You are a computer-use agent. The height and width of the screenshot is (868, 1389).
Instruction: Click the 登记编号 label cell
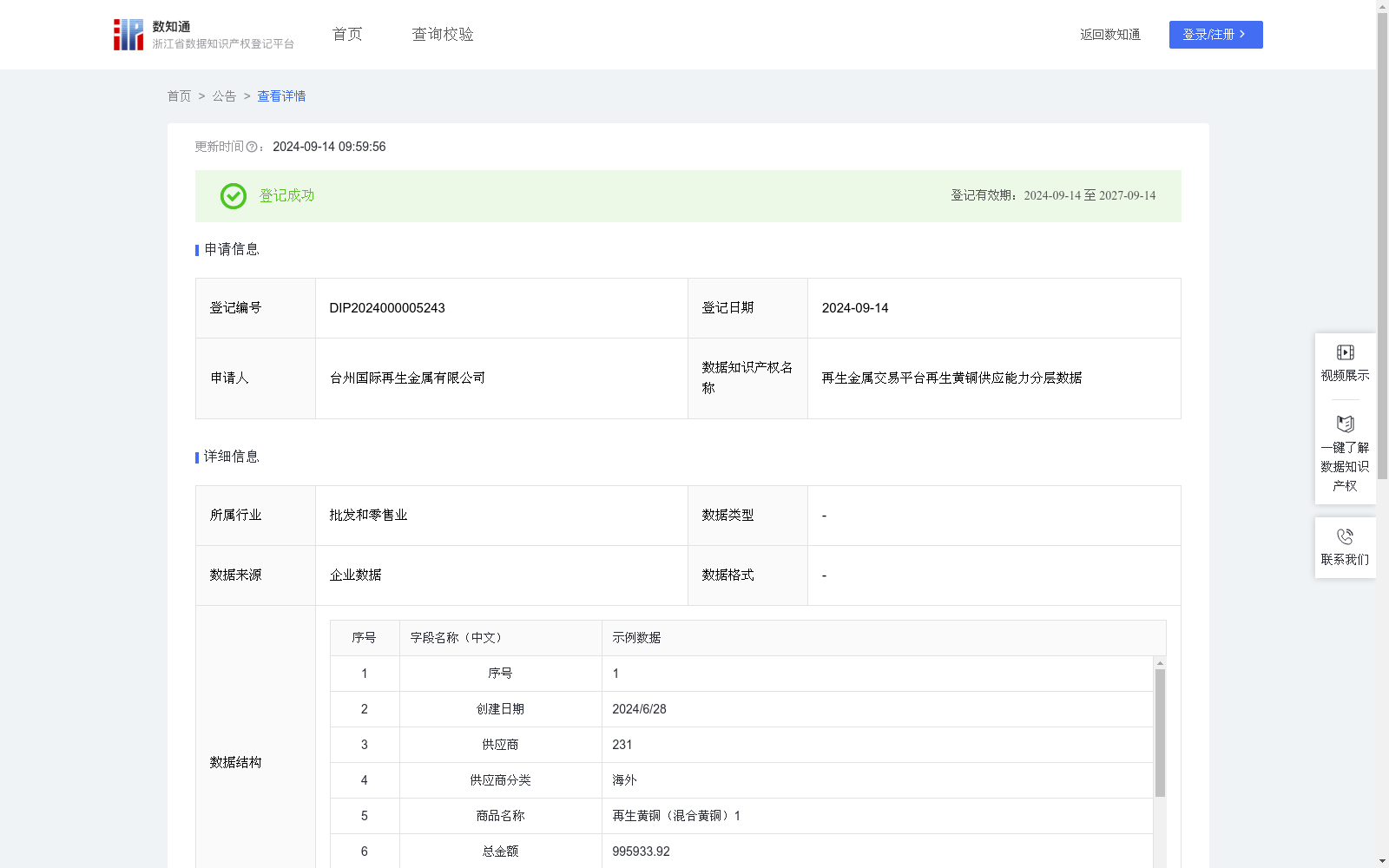255,308
